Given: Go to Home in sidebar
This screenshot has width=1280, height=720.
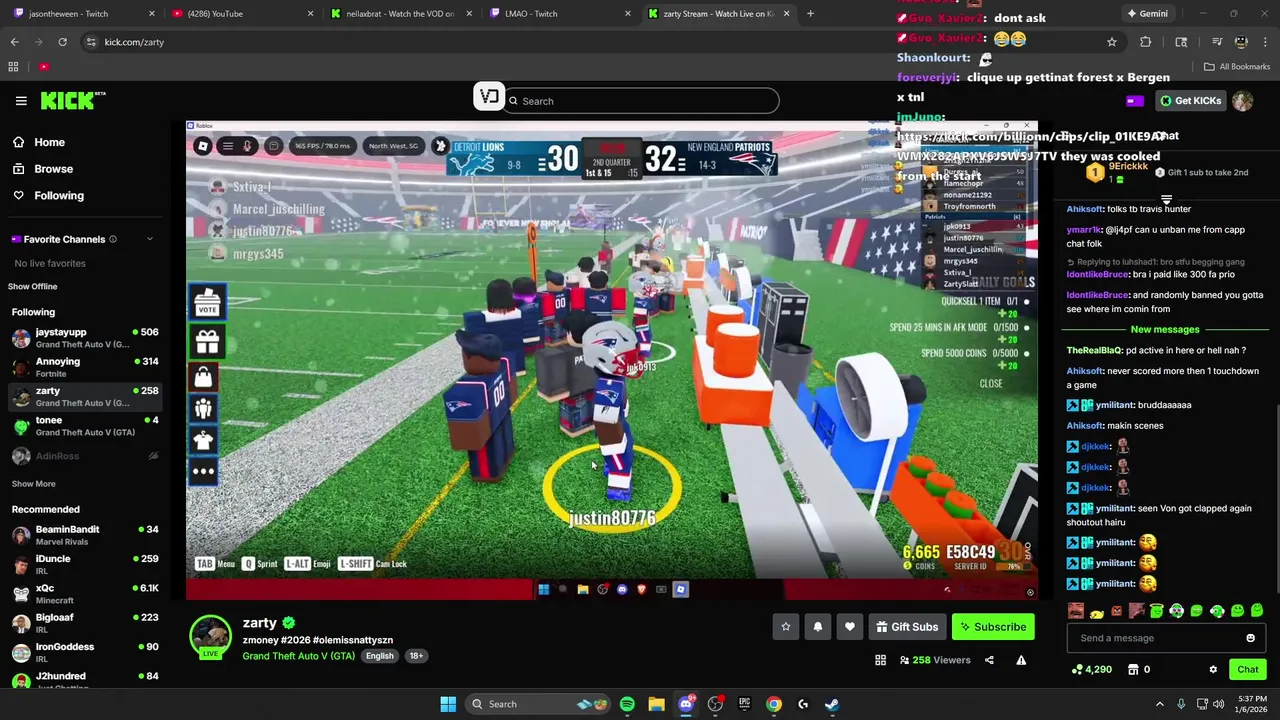Looking at the screenshot, I should [49, 143].
